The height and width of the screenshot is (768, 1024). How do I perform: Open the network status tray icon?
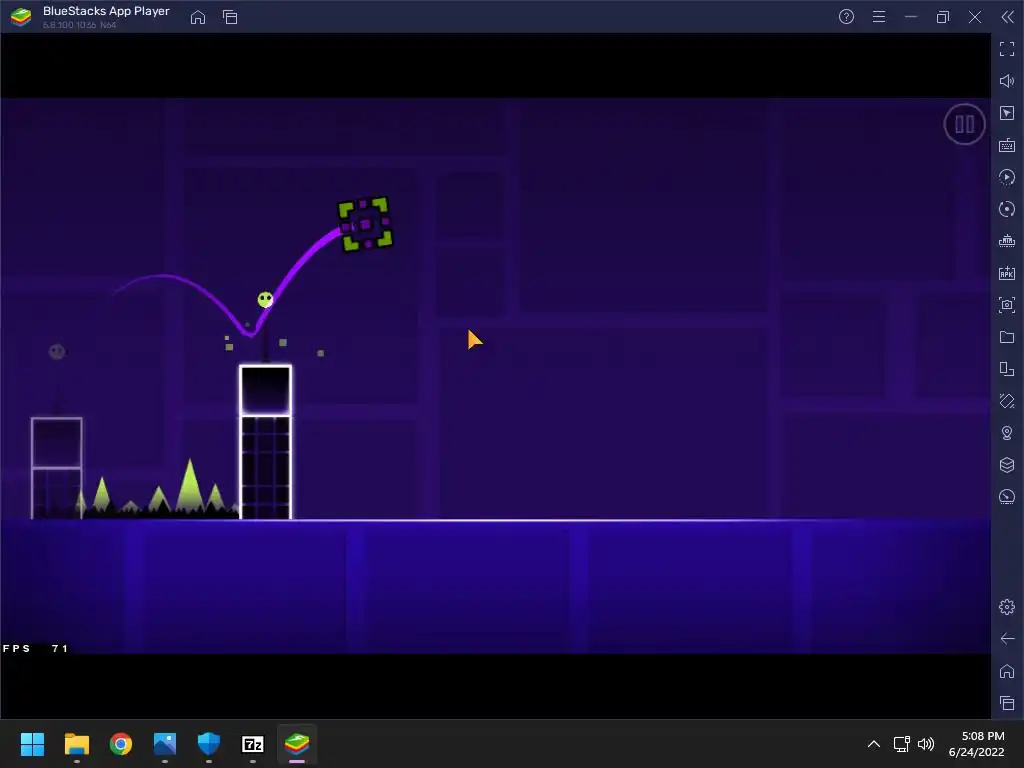coord(902,744)
